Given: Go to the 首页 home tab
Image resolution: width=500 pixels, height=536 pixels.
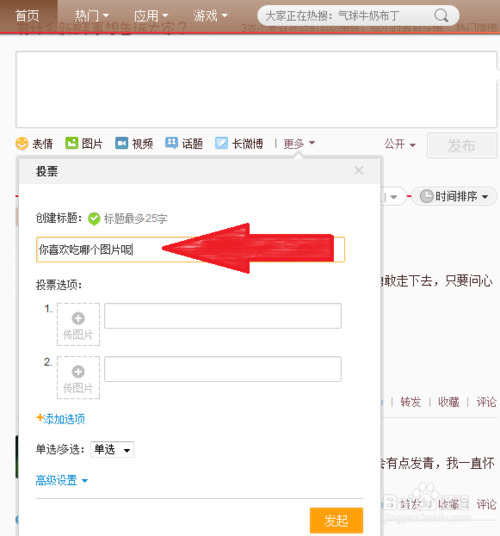Looking at the screenshot, I should pos(28,16).
